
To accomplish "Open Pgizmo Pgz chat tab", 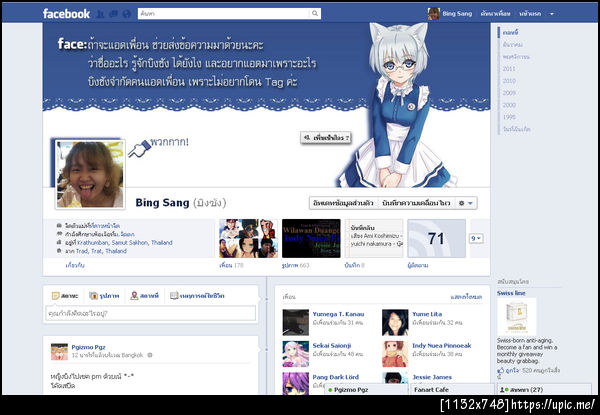I will click(366, 389).
